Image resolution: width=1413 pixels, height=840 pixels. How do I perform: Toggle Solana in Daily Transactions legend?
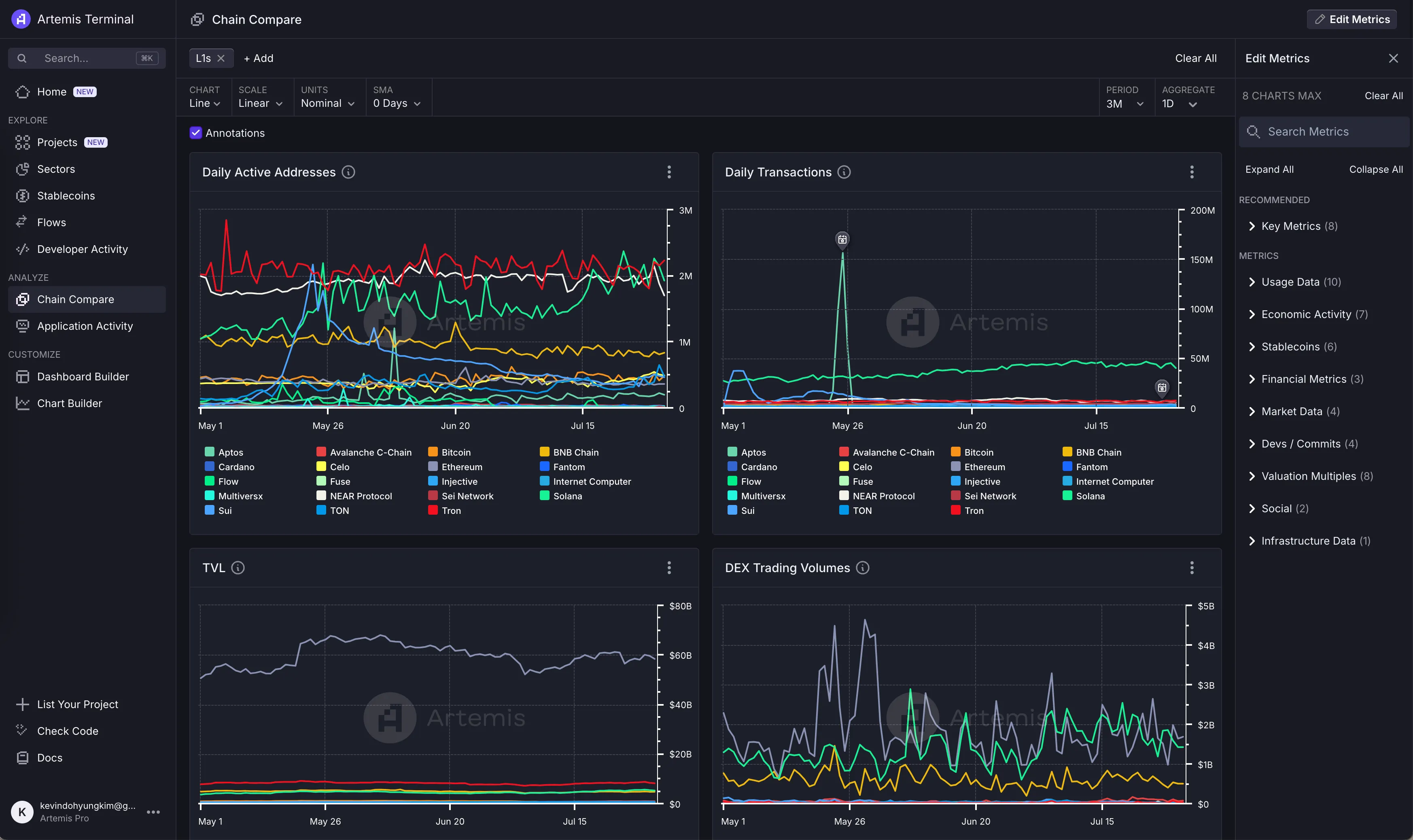(x=1084, y=496)
